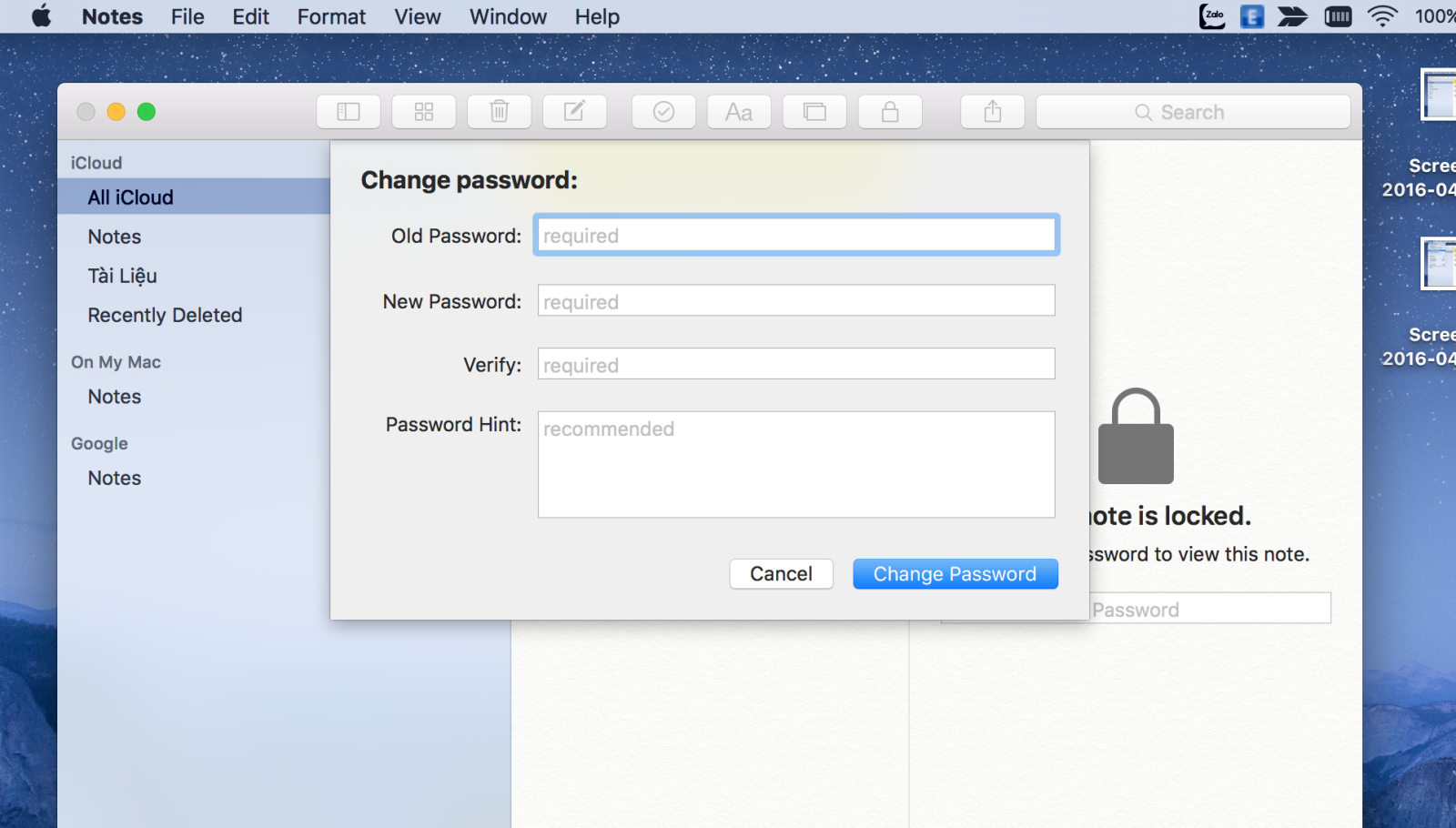The image size is (1456, 828).
Task: Create a new note with compose icon
Action: tap(575, 112)
